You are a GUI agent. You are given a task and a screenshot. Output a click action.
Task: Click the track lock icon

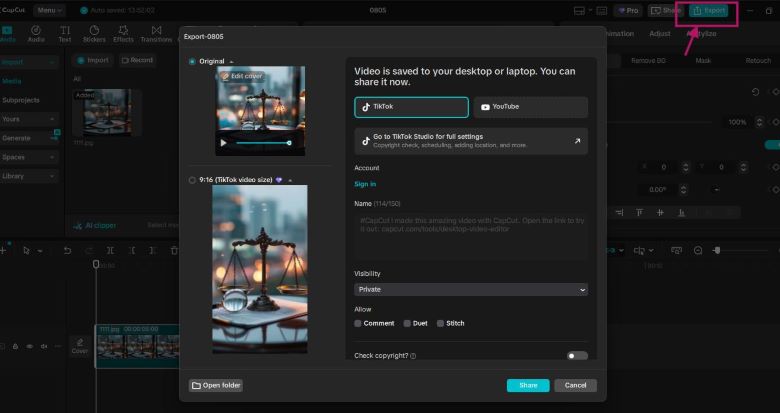coord(15,346)
